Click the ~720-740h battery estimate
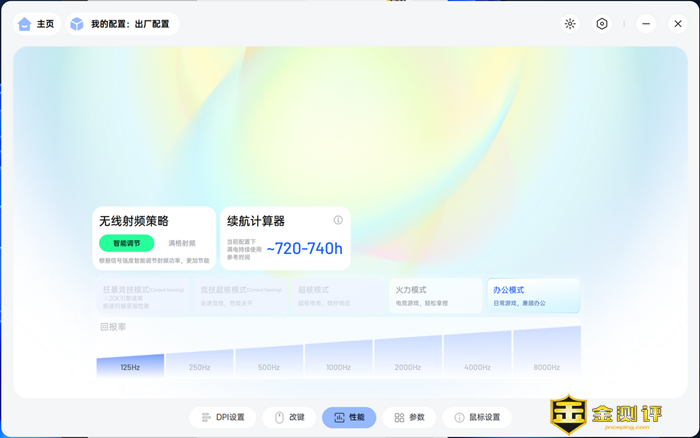700x438 pixels. coord(305,249)
